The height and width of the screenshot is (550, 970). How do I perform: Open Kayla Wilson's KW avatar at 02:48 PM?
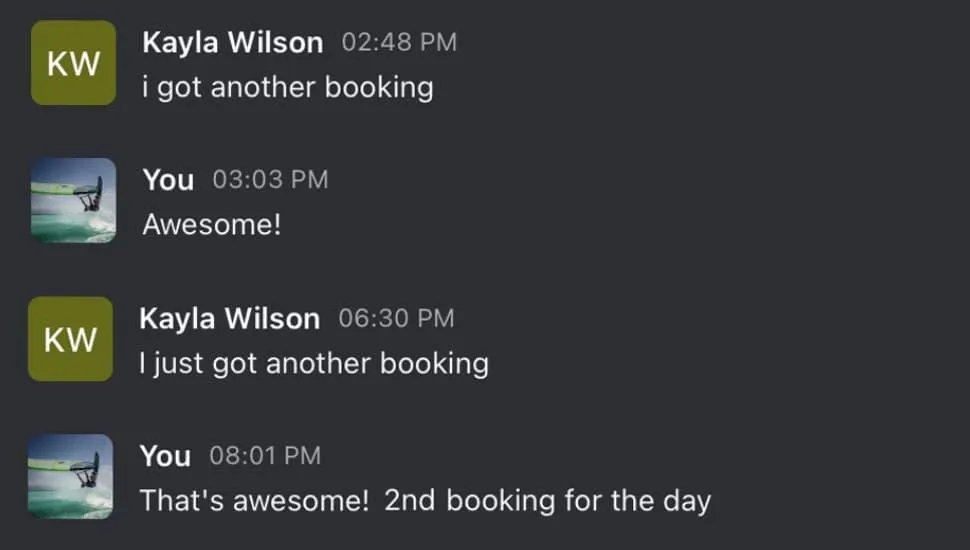pyautogui.click(x=74, y=62)
